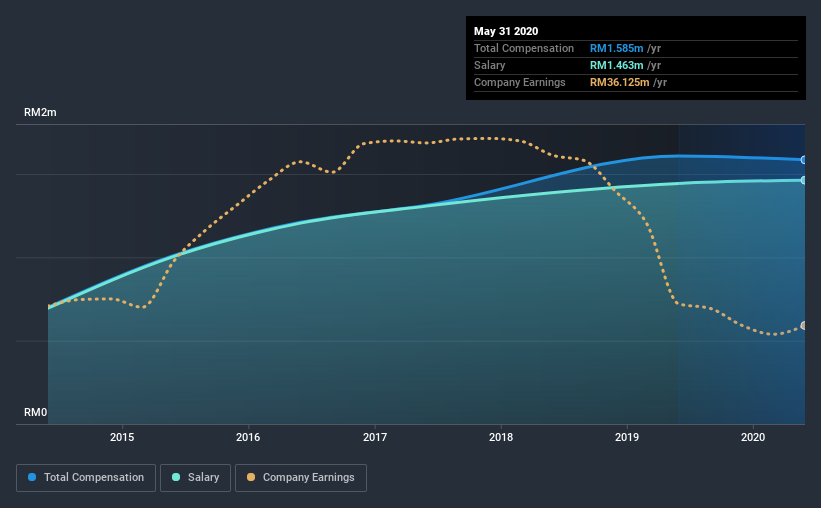Click the 2015 x-axis label
821x508 pixels.
pyautogui.click(x=122, y=437)
